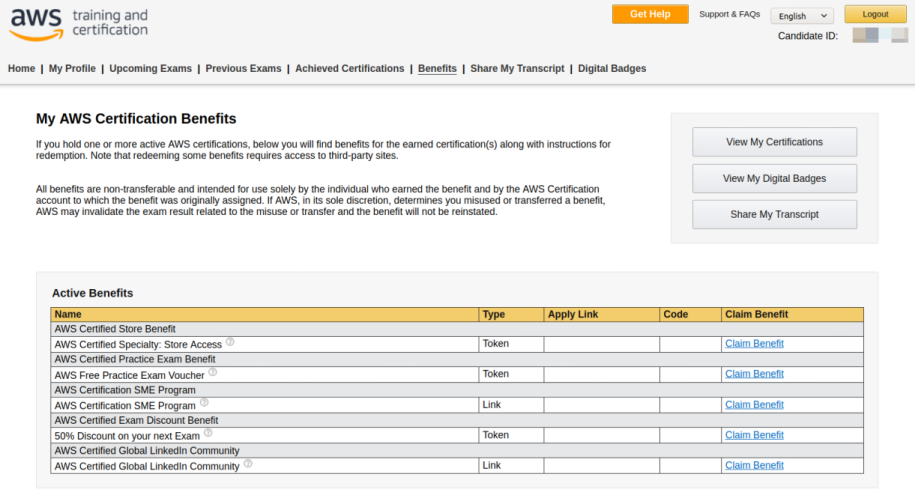Screen dimensions: 915x495
Task: Click help icon beside 50% Discount on your next Exam
Action: tap(208, 433)
